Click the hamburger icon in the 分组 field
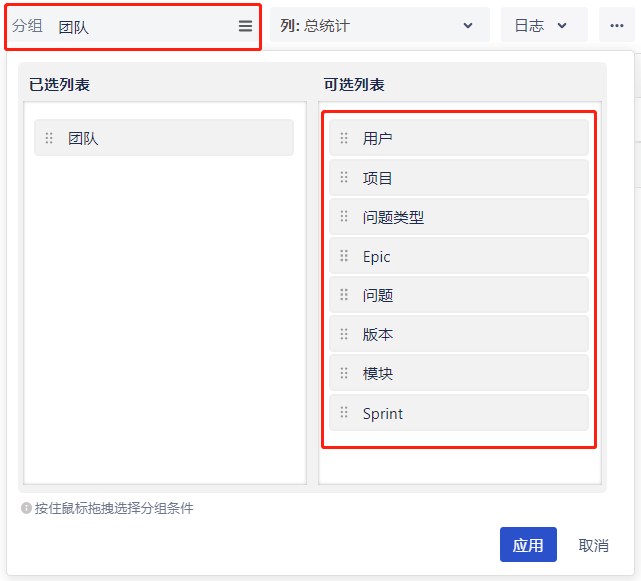 tap(245, 27)
